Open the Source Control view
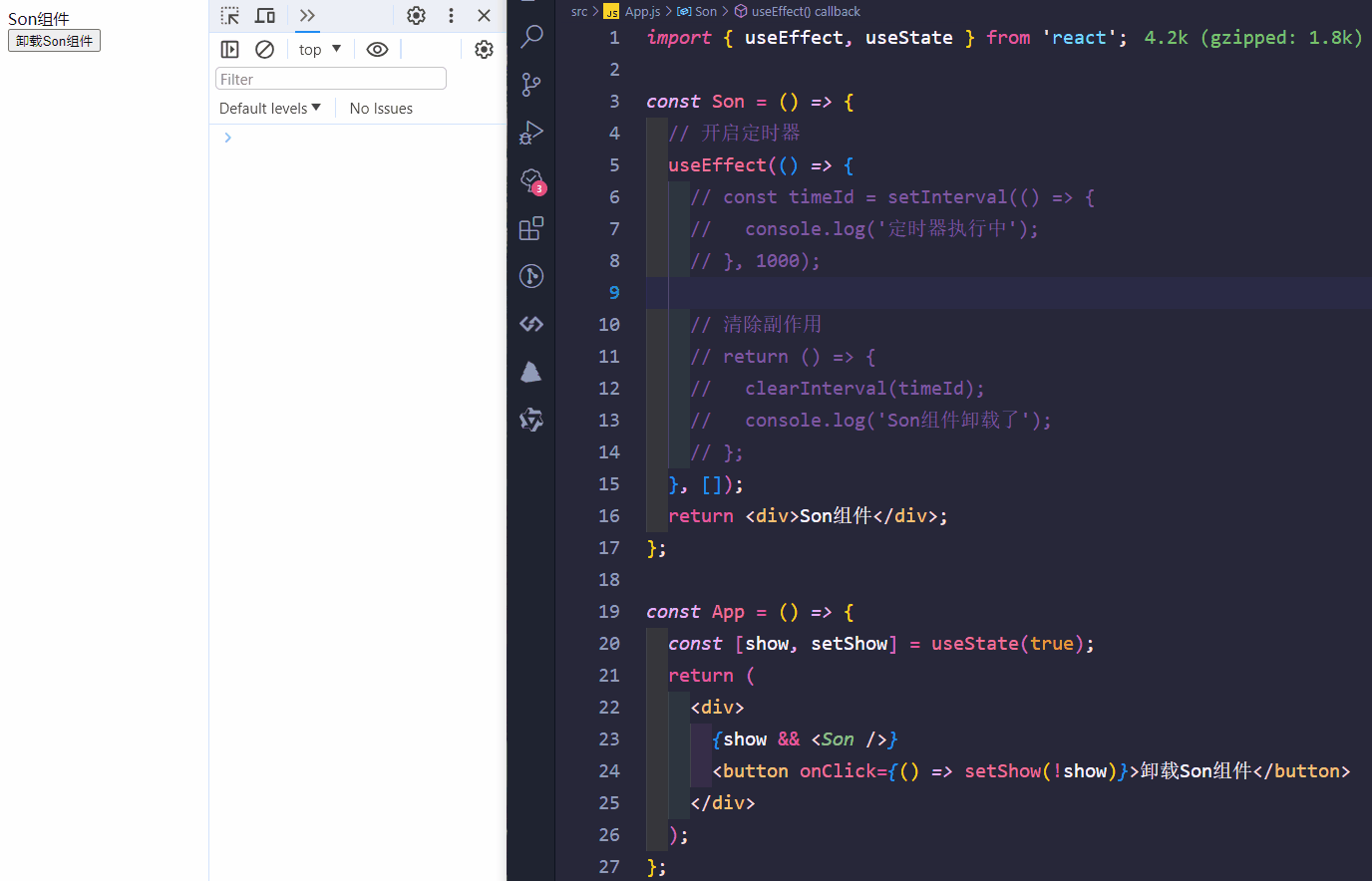 [x=531, y=85]
